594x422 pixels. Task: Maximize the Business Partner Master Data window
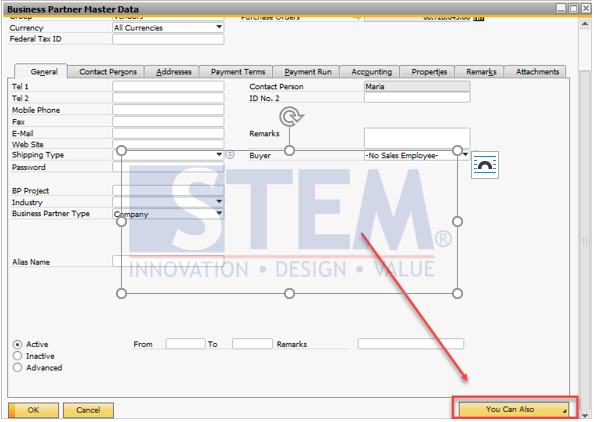[574, 8]
